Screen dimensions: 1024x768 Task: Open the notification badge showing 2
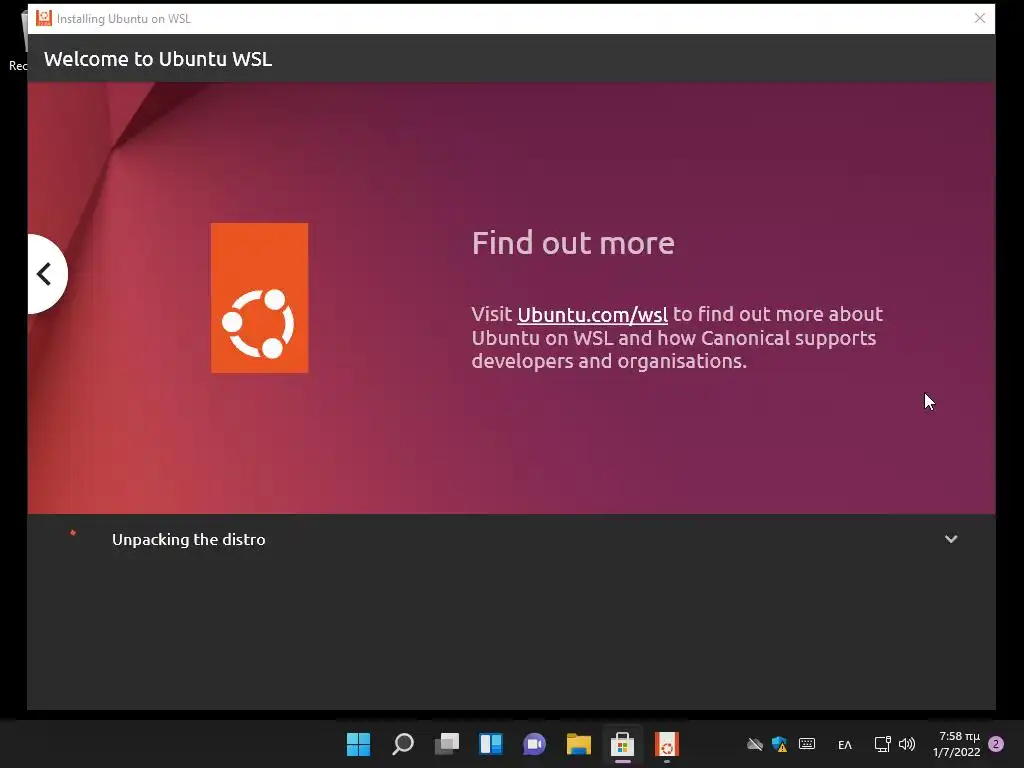pos(997,744)
